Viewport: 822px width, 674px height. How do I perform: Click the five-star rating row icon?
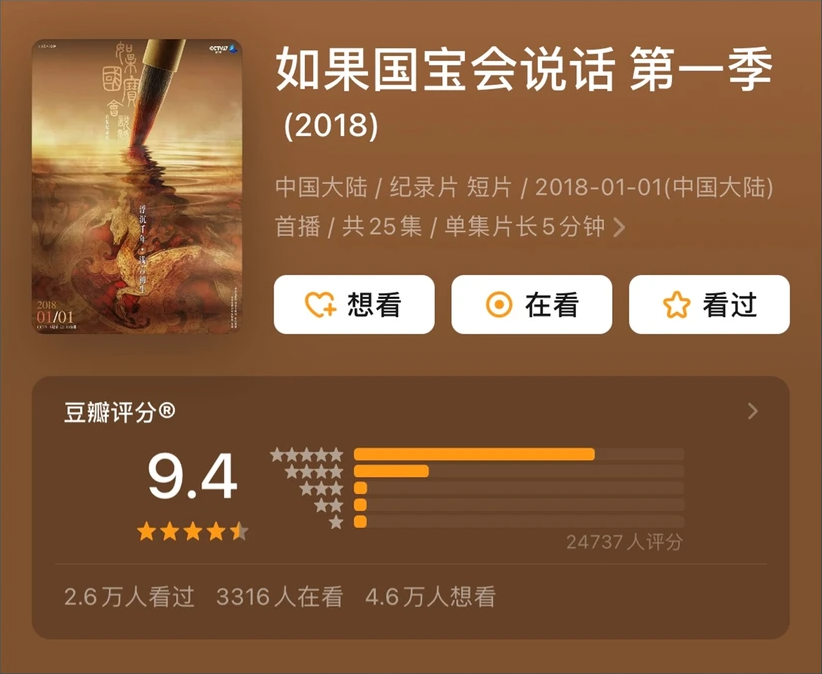click(307, 454)
